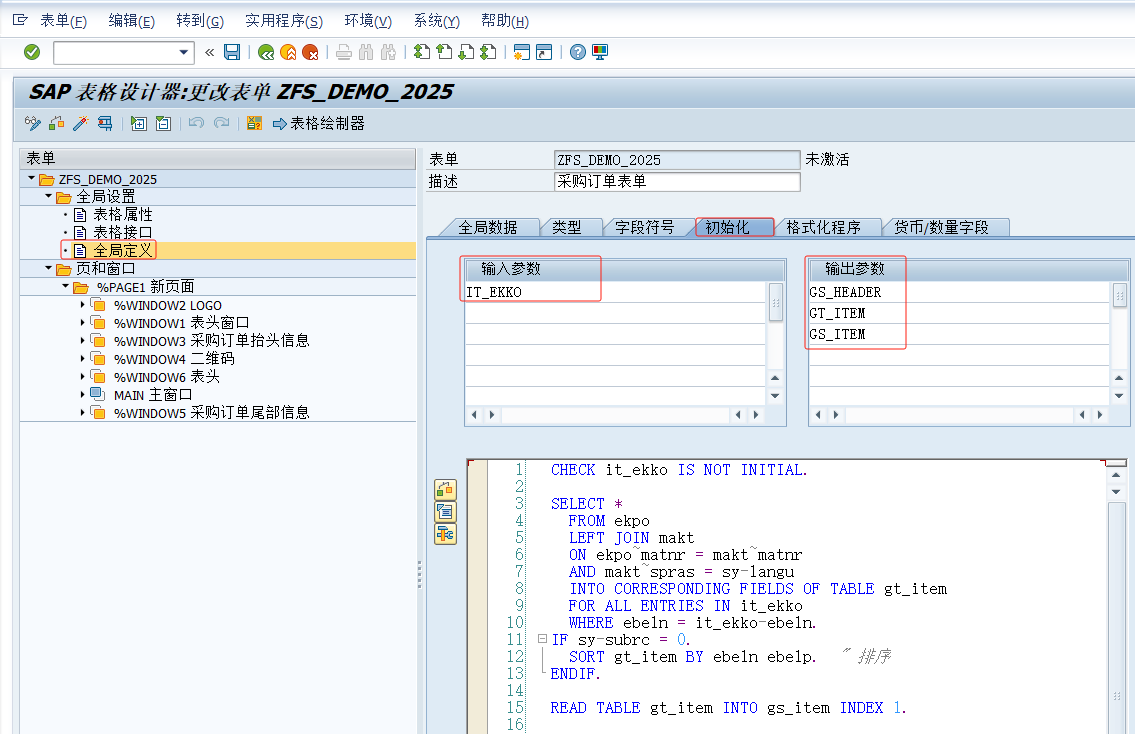The width and height of the screenshot is (1135, 734).
Task: Collapse the %PAGE1 新页面 node
Action: pos(66,287)
